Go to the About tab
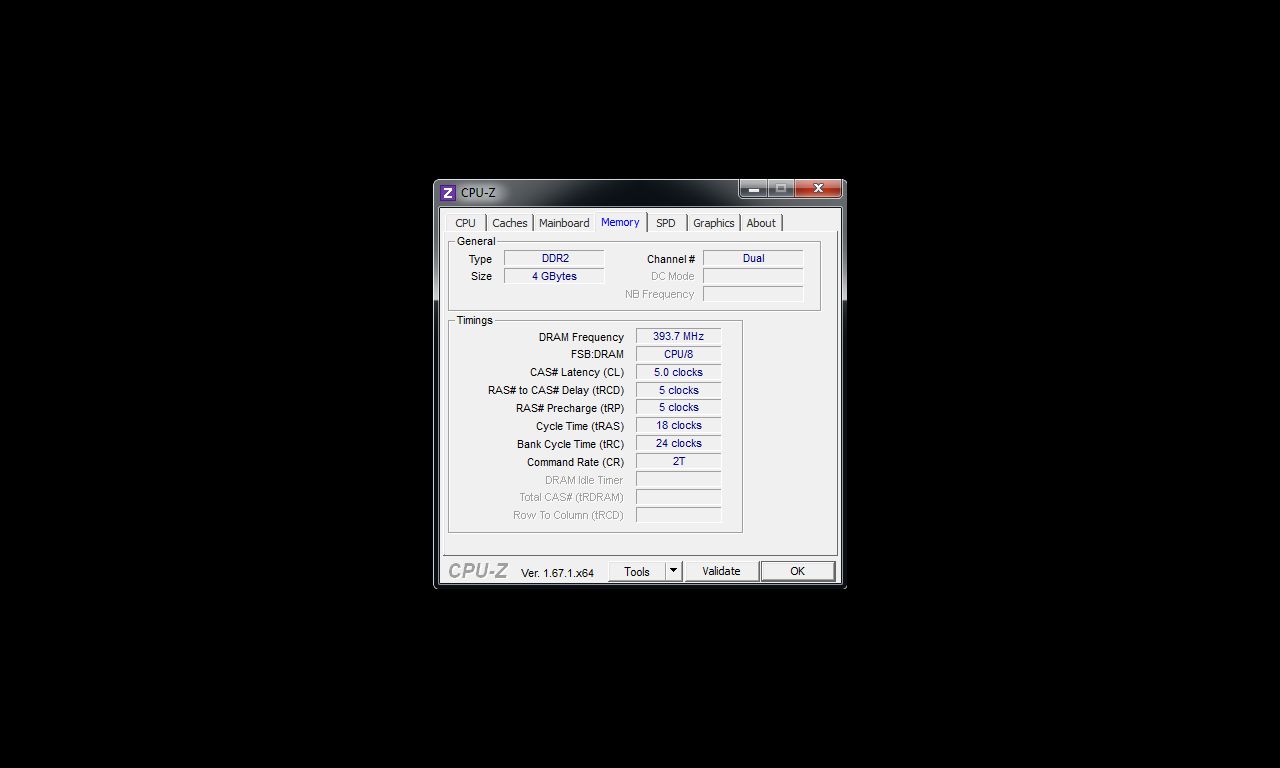1280x768 pixels. pyautogui.click(x=761, y=223)
